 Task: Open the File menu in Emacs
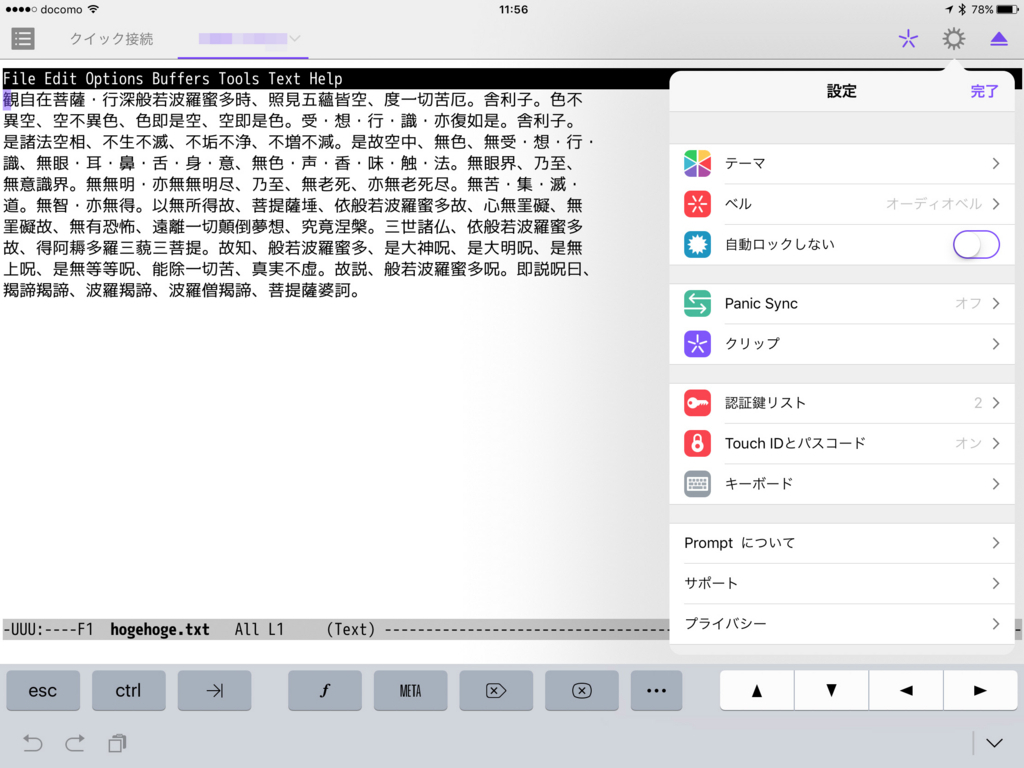[19, 79]
